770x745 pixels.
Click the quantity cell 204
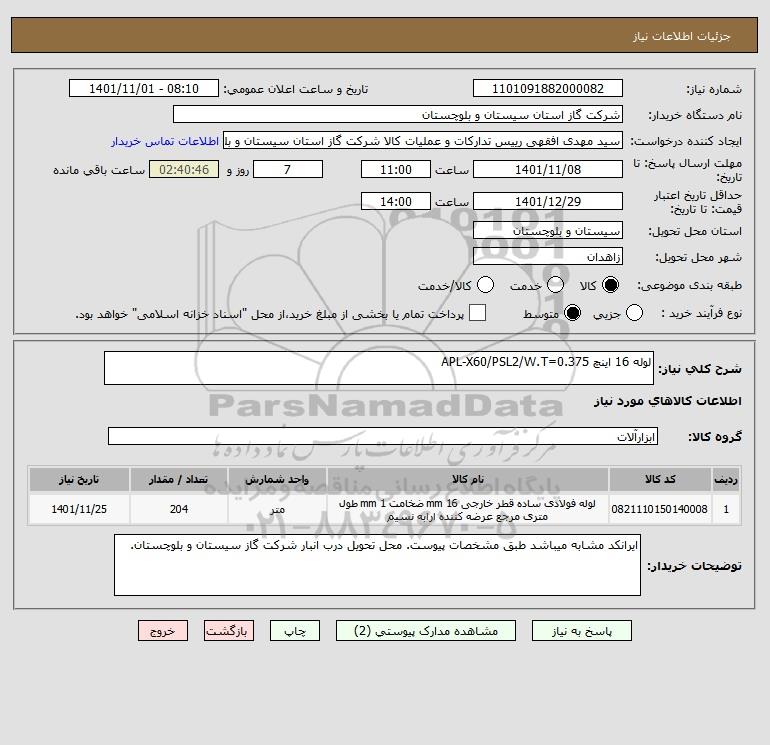pyautogui.click(x=179, y=509)
